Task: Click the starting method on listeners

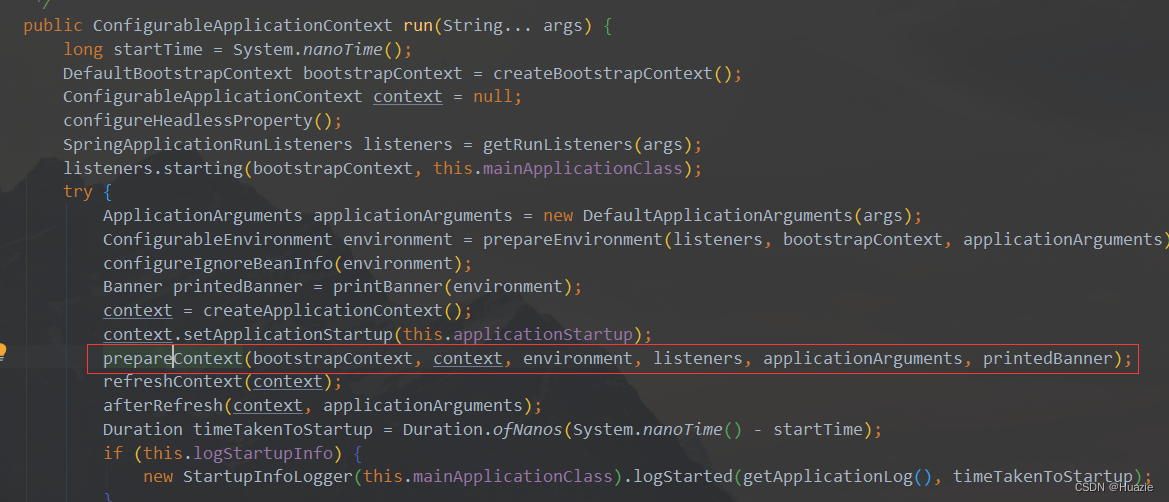Action: [x=203, y=168]
